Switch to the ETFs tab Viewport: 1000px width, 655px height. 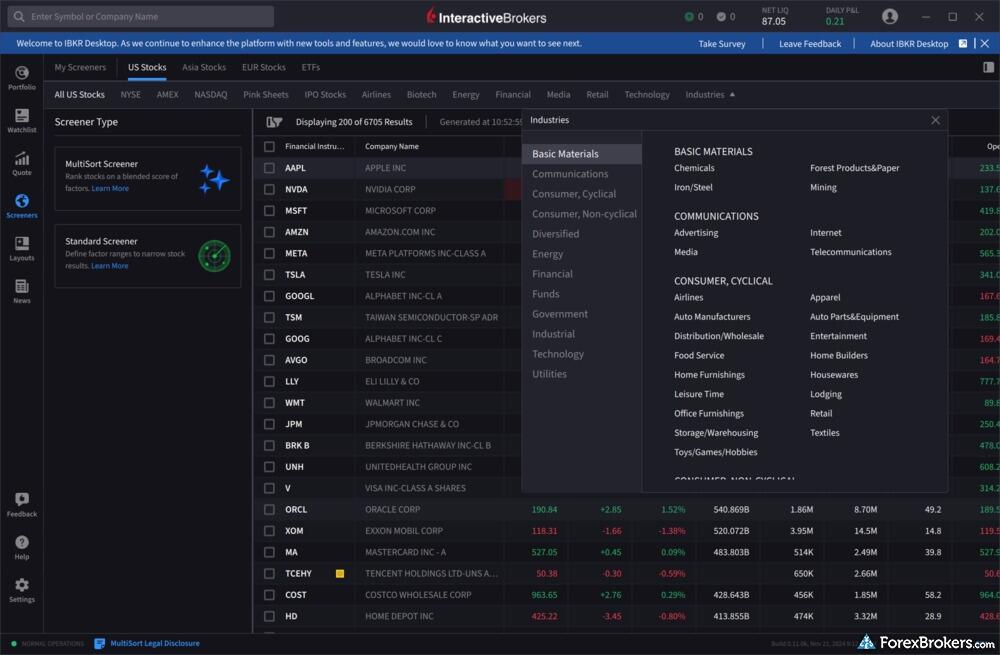(311, 67)
